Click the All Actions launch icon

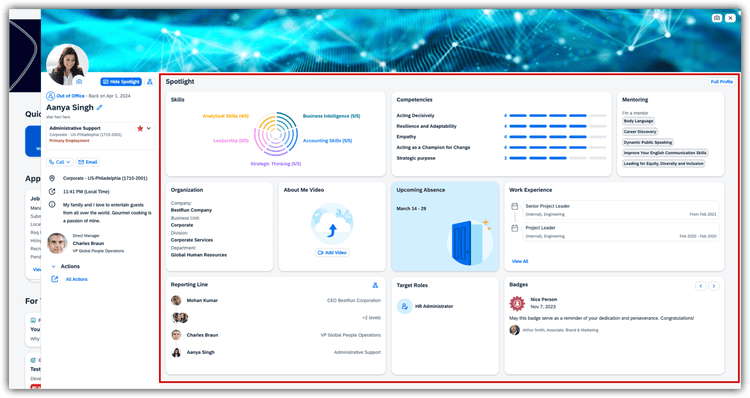tap(55, 279)
